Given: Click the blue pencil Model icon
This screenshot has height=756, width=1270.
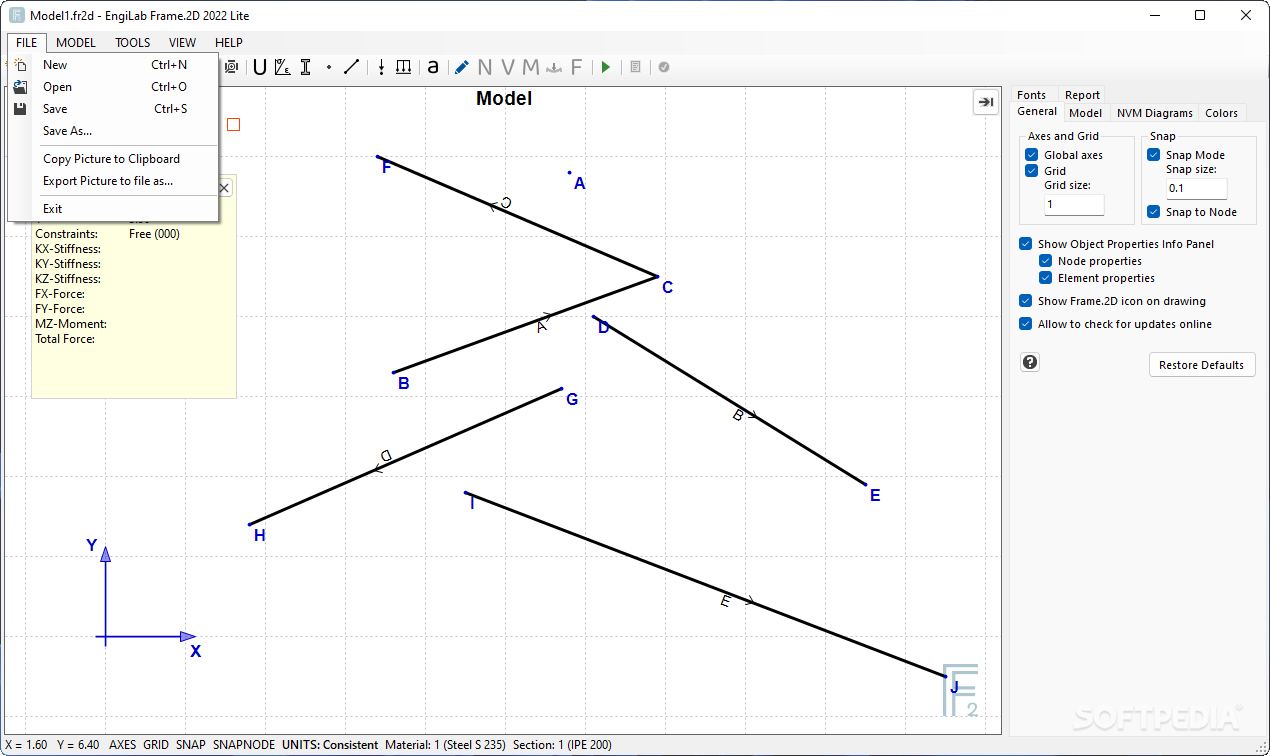Looking at the screenshot, I should [461, 67].
